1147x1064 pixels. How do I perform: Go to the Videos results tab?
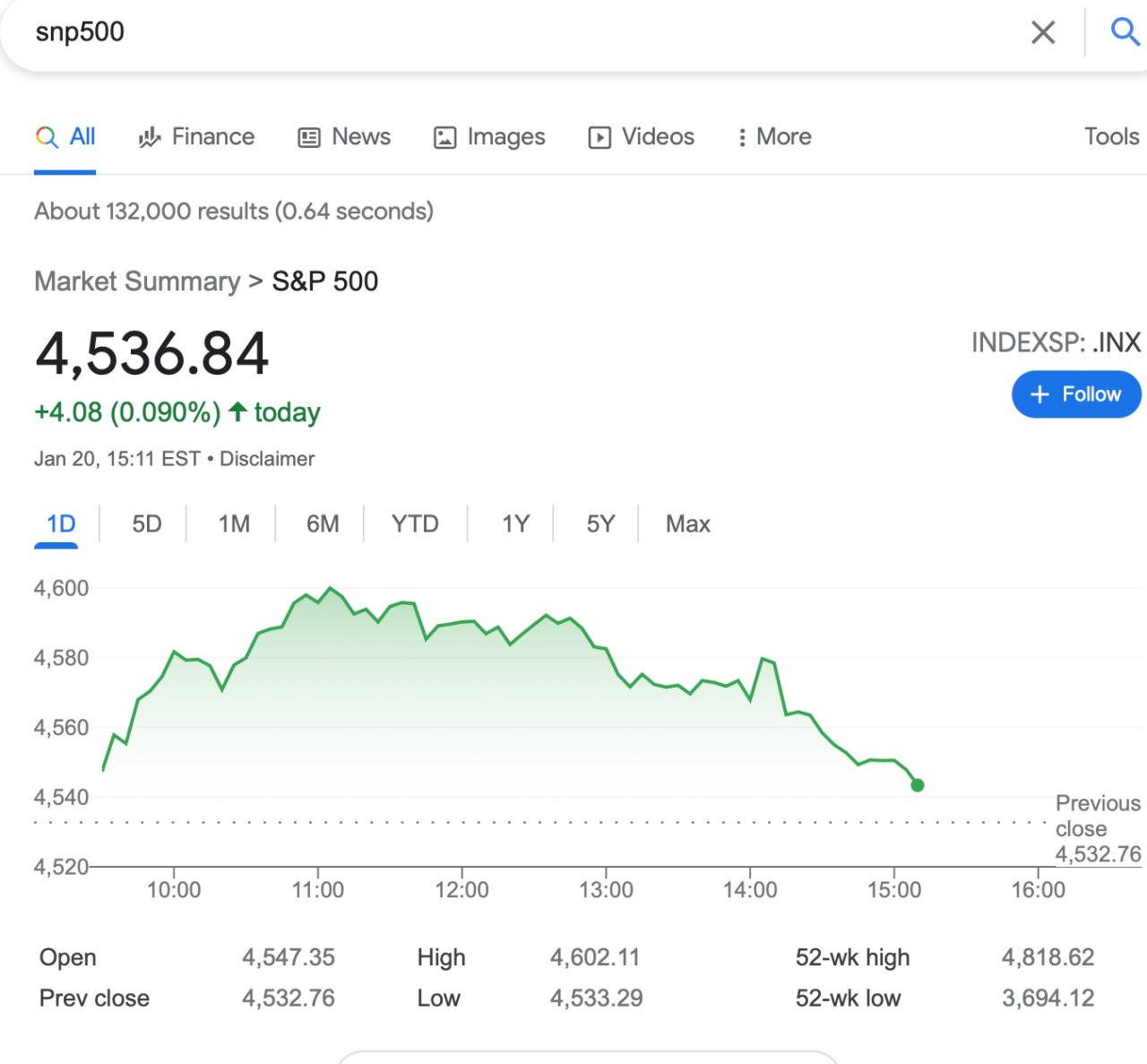pyautogui.click(x=641, y=137)
